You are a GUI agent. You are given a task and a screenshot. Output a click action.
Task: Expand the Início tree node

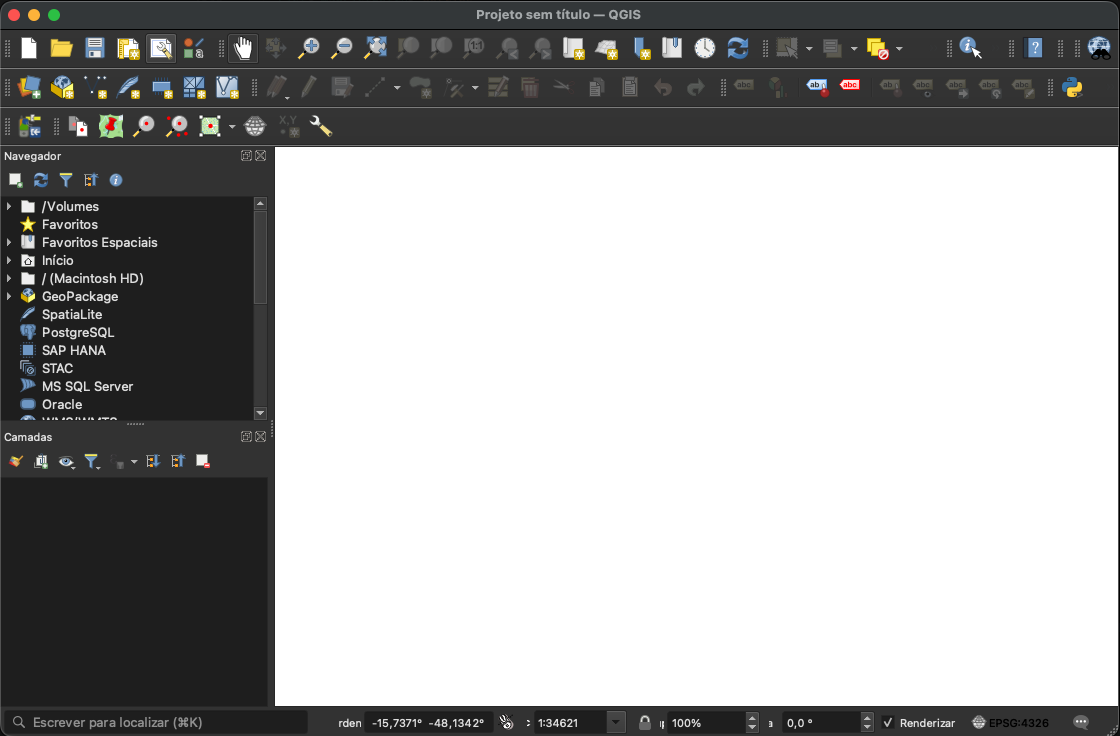click(x=9, y=260)
